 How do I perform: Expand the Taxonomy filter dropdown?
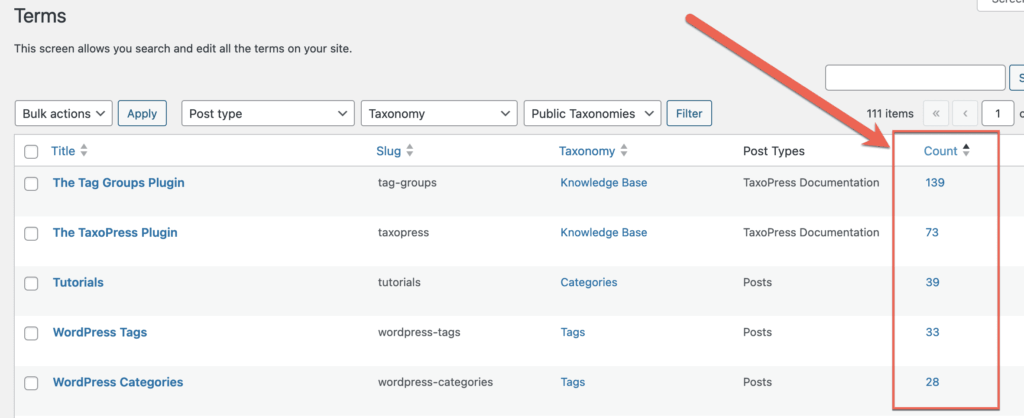(x=439, y=113)
